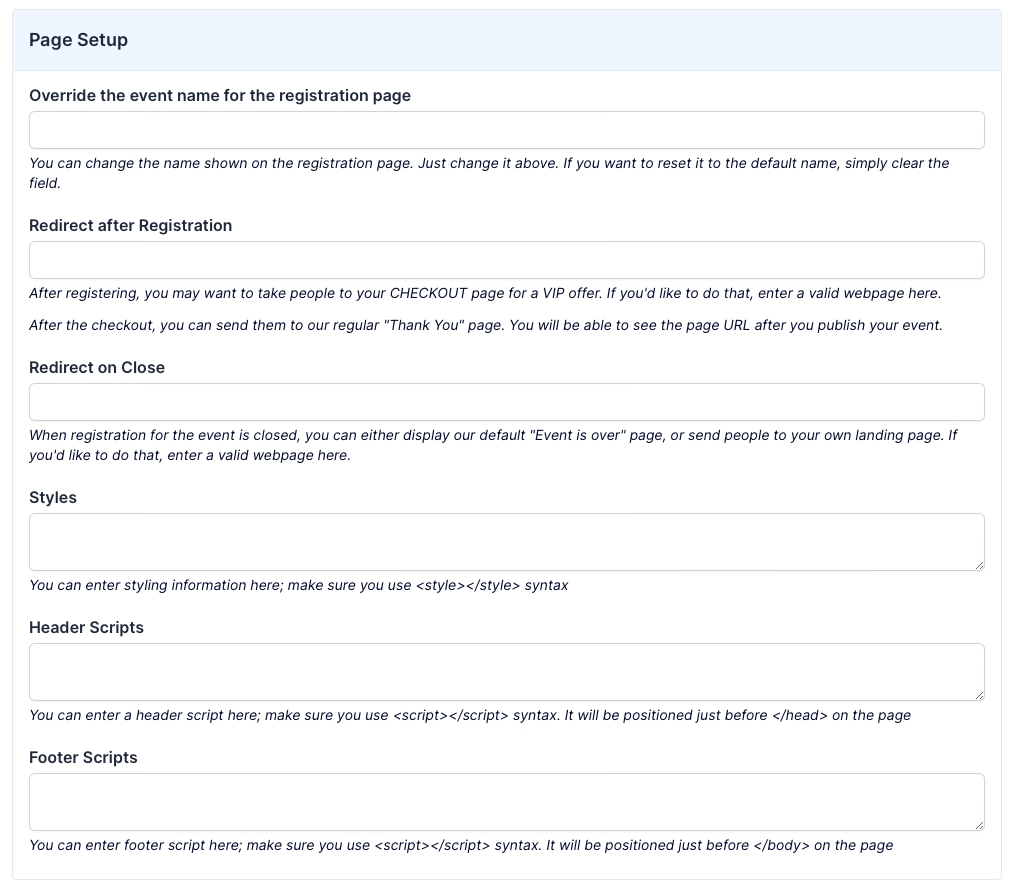Click the CHECKOUT page VIP offer hint

click(x=485, y=294)
